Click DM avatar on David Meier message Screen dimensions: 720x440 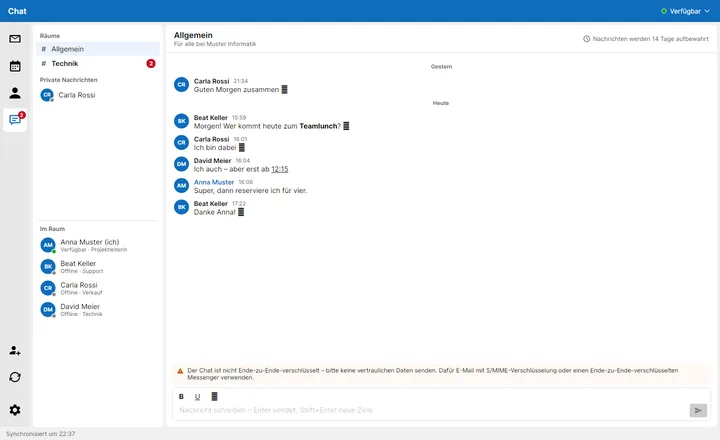coord(181,164)
